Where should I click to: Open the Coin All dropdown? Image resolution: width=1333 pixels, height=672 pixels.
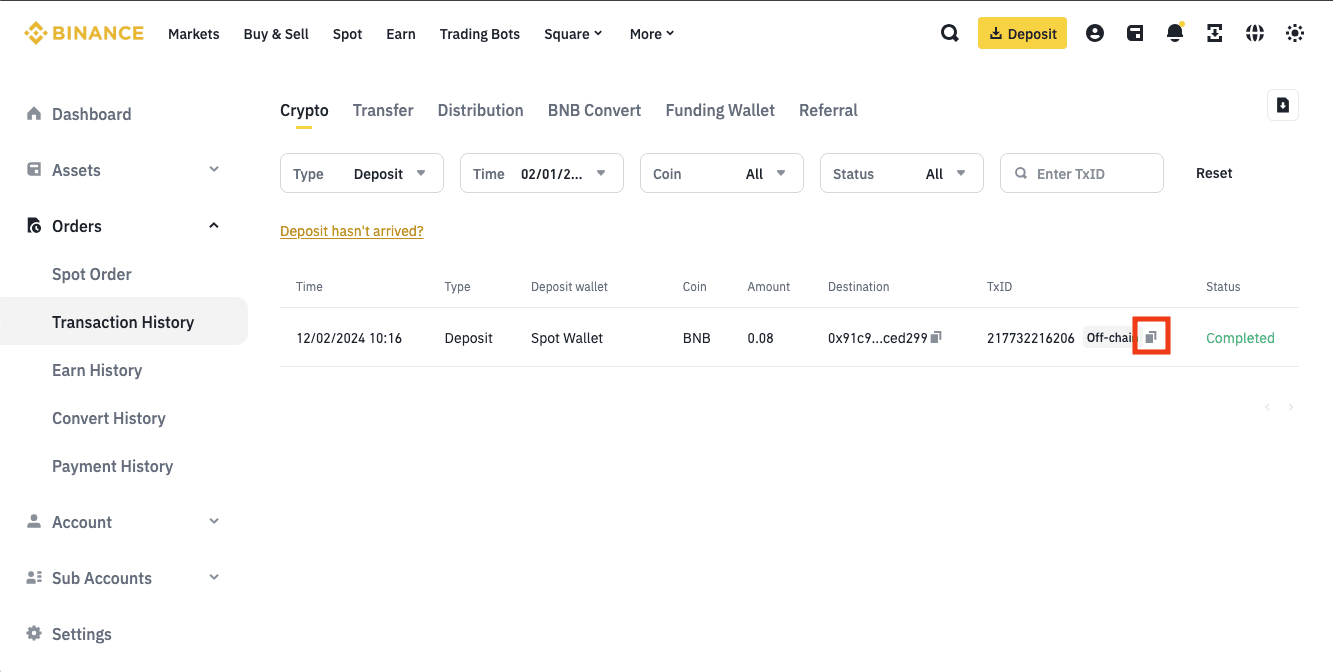click(x=722, y=173)
